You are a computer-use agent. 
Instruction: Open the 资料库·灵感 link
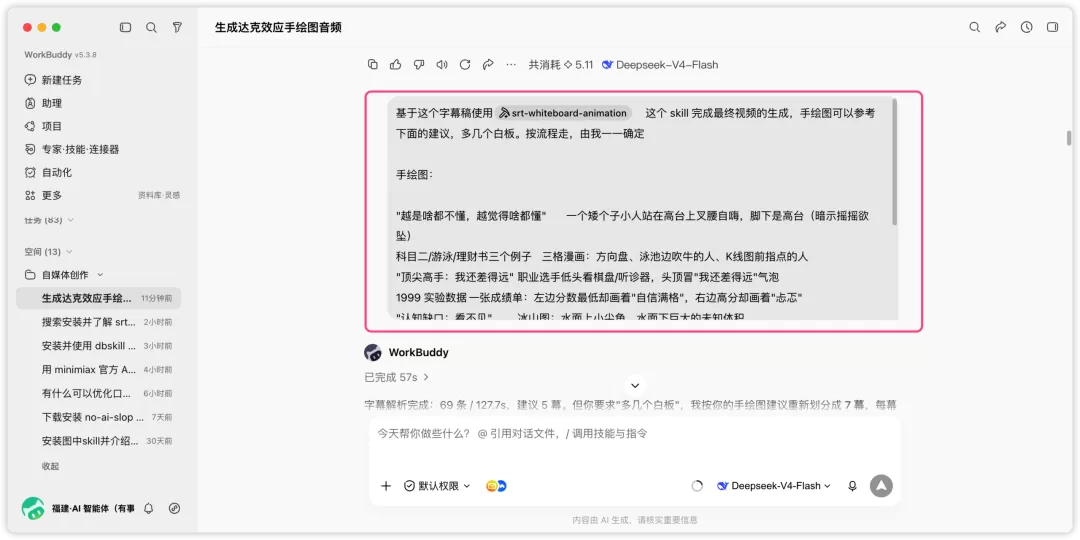[159, 196]
